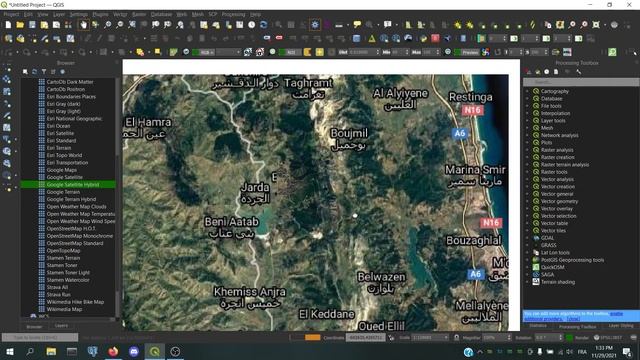The image size is (640, 360).
Task: Click the Type to locate search field
Action: point(40,338)
